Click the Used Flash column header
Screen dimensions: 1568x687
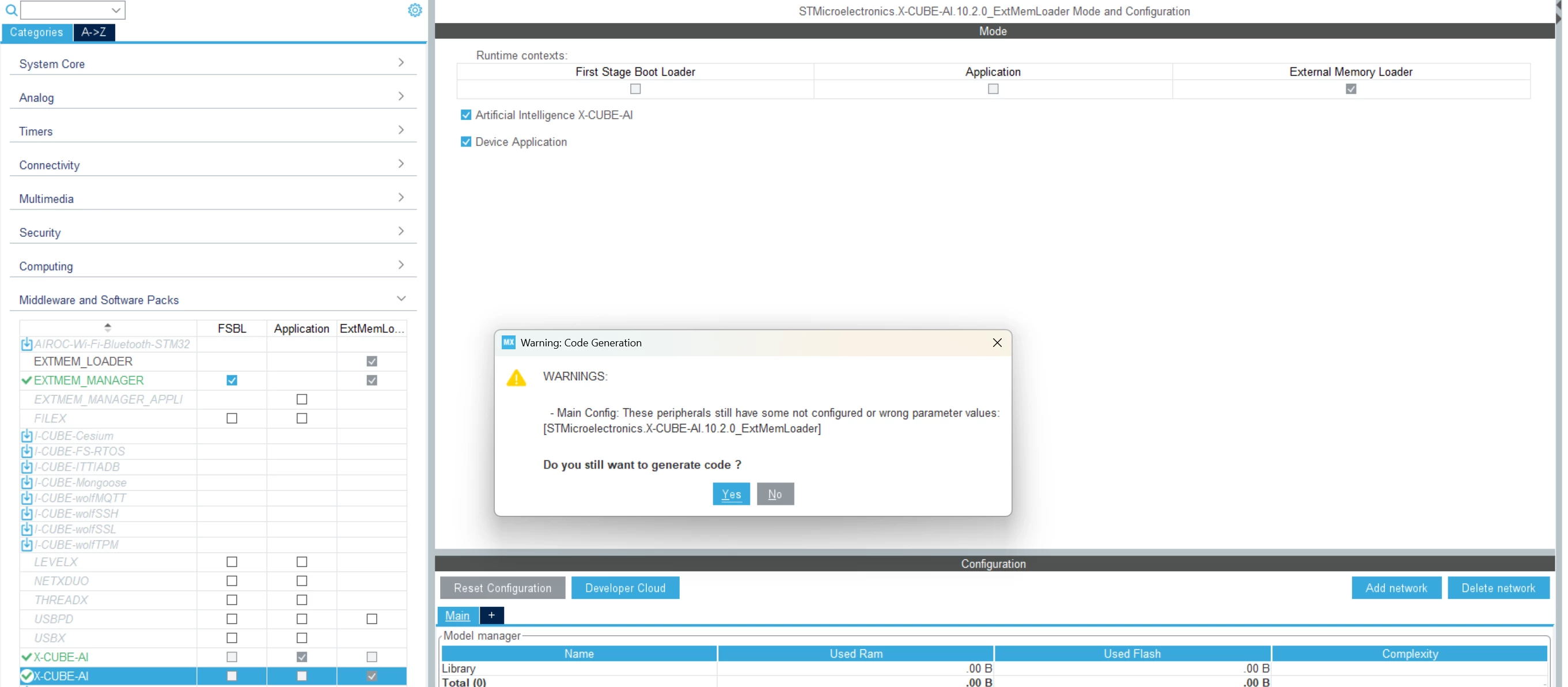1132,654
